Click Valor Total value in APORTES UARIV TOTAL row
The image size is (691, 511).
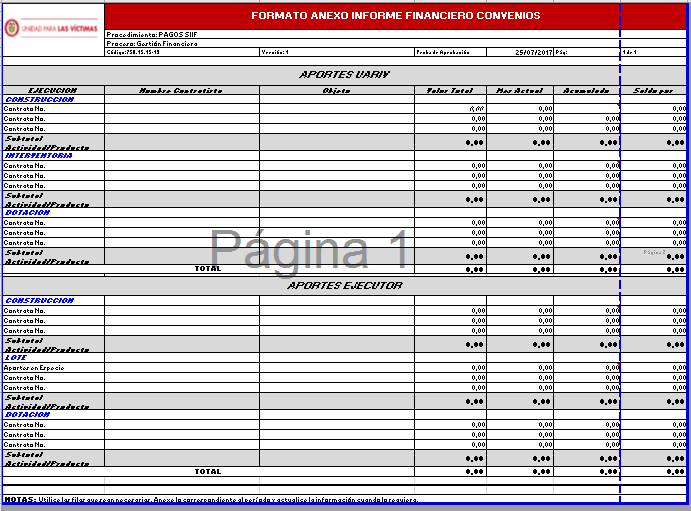coord(450,269)
